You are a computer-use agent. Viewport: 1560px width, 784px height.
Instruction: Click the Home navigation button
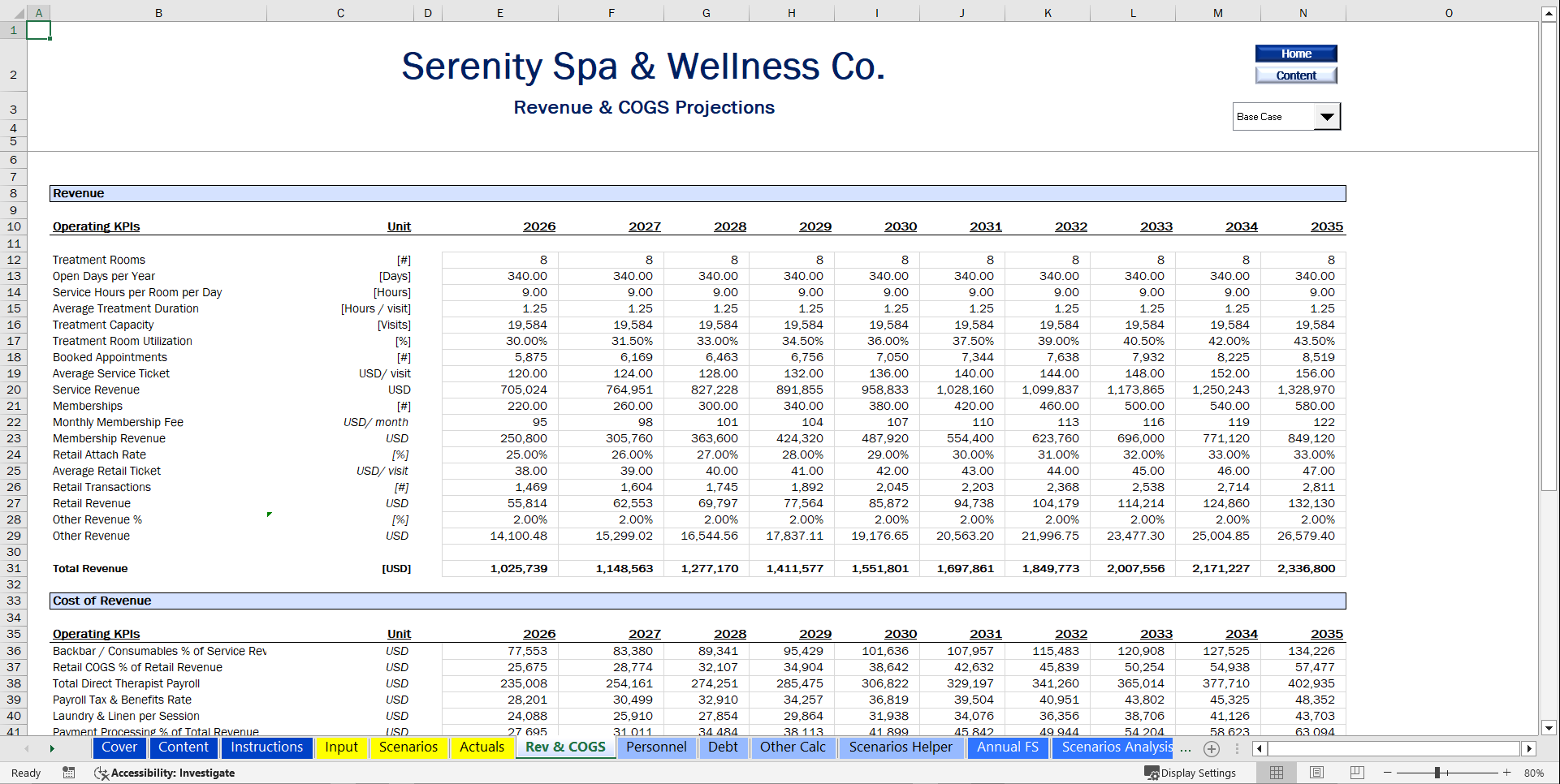pos(1296,53)
